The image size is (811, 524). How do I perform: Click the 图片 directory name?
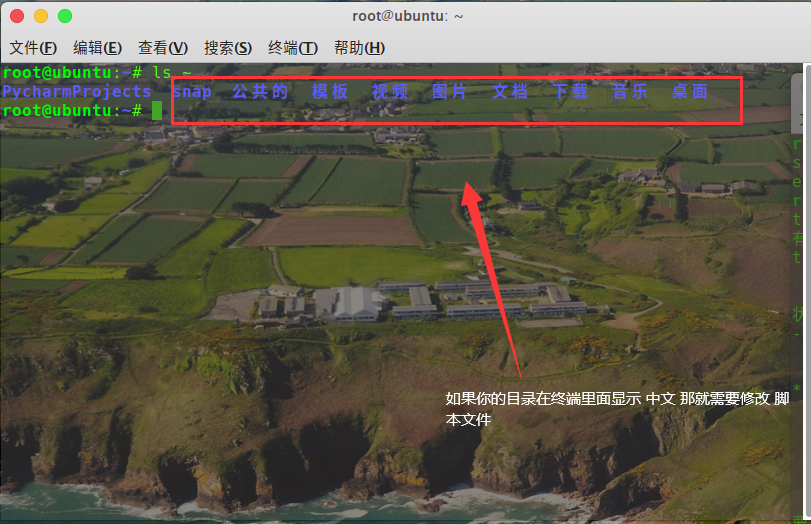[x=449, y=92]
